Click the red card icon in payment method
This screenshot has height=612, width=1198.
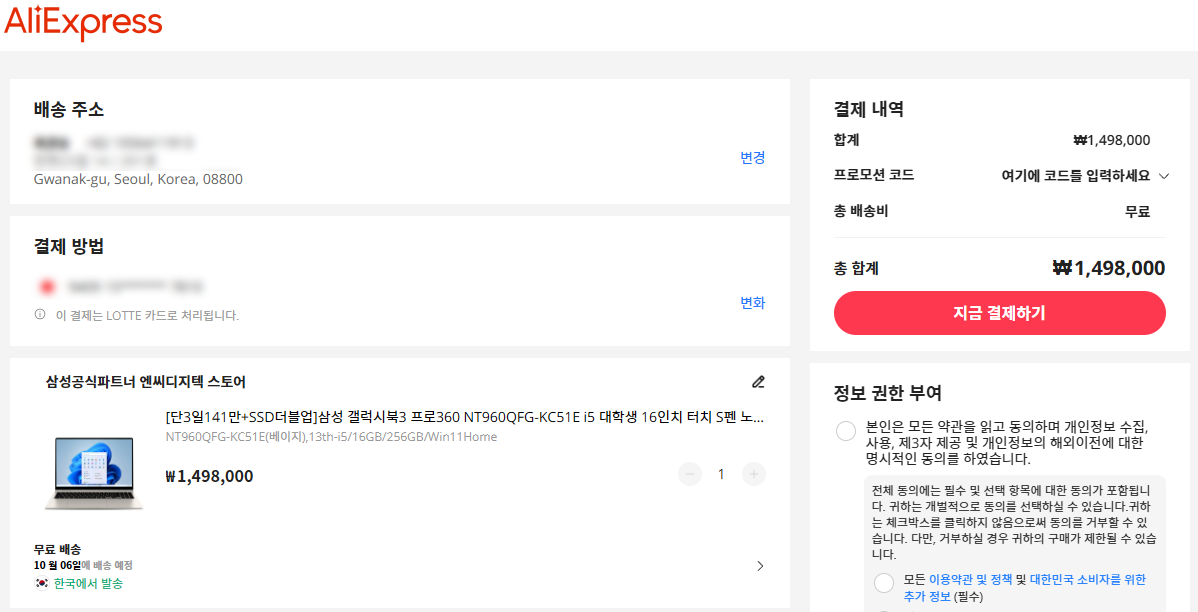point(47,287)
